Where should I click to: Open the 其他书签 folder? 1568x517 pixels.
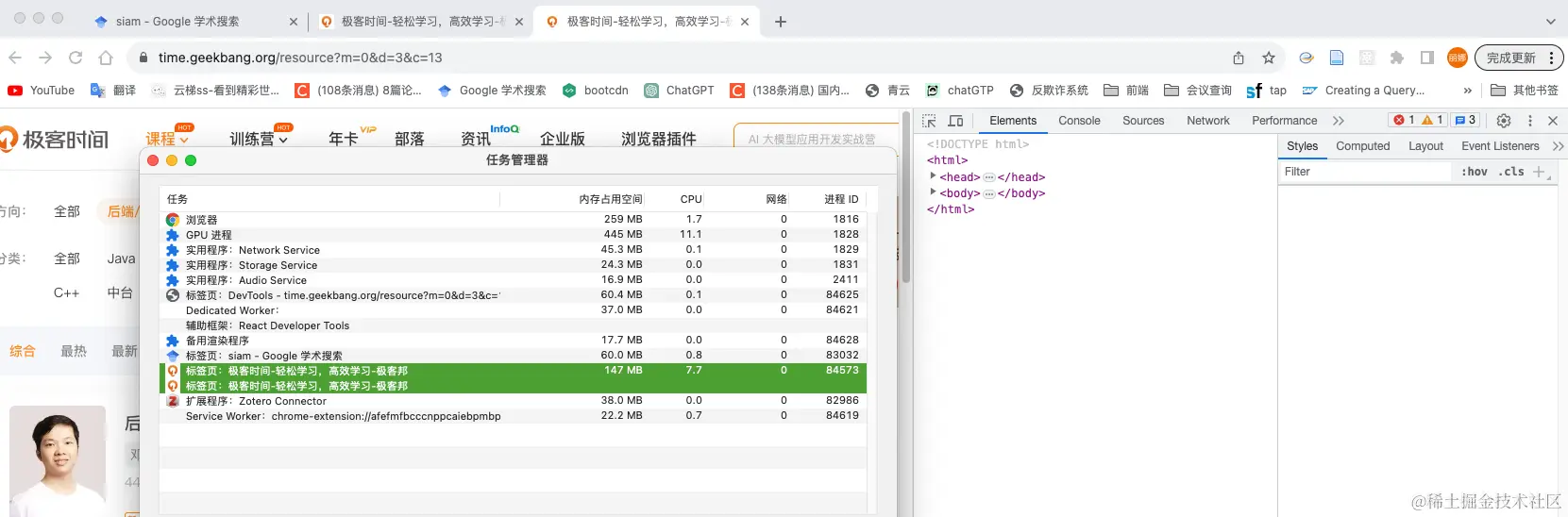coord(1525,91)
